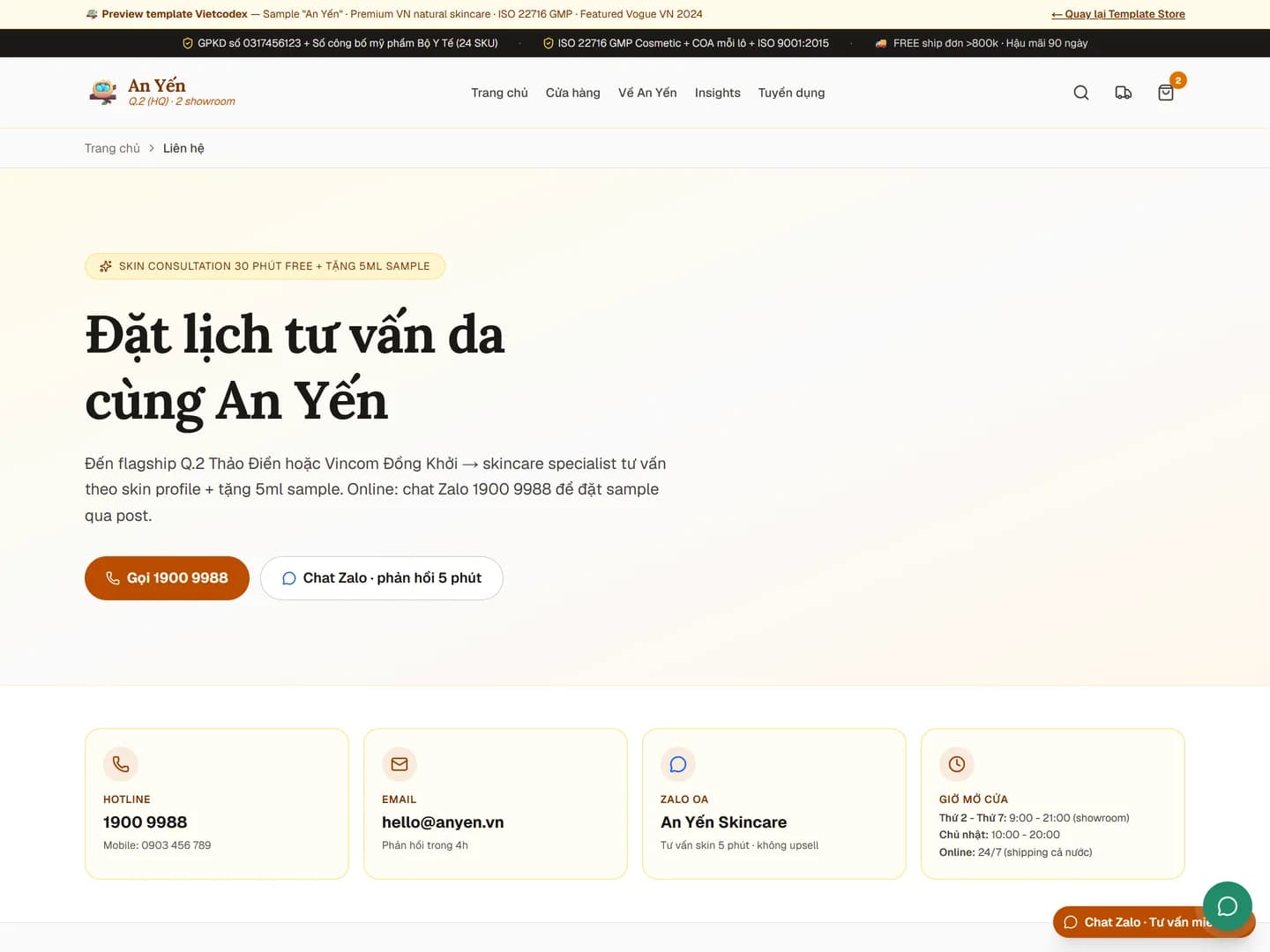Click Preview template Vietcodex text

175,14
